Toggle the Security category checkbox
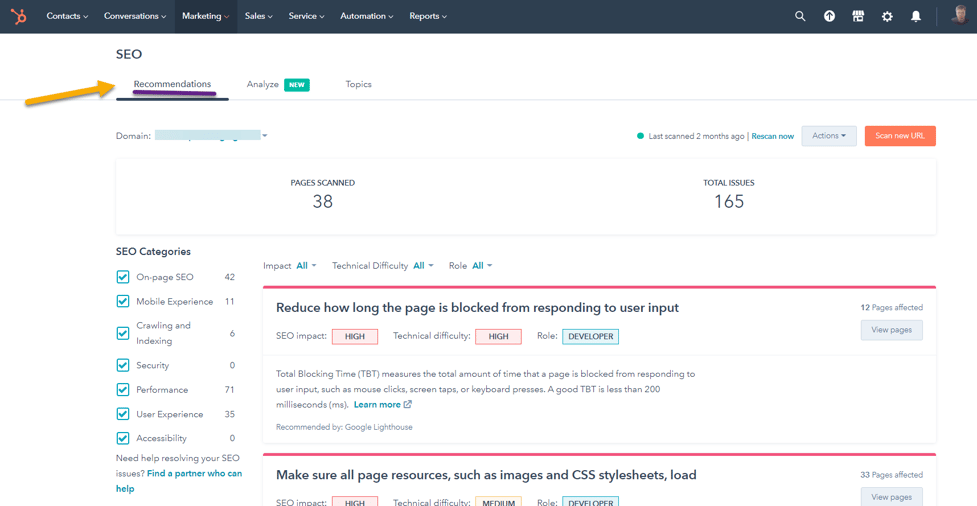Screen dimensions: 977x506 [x=123, y=365]
